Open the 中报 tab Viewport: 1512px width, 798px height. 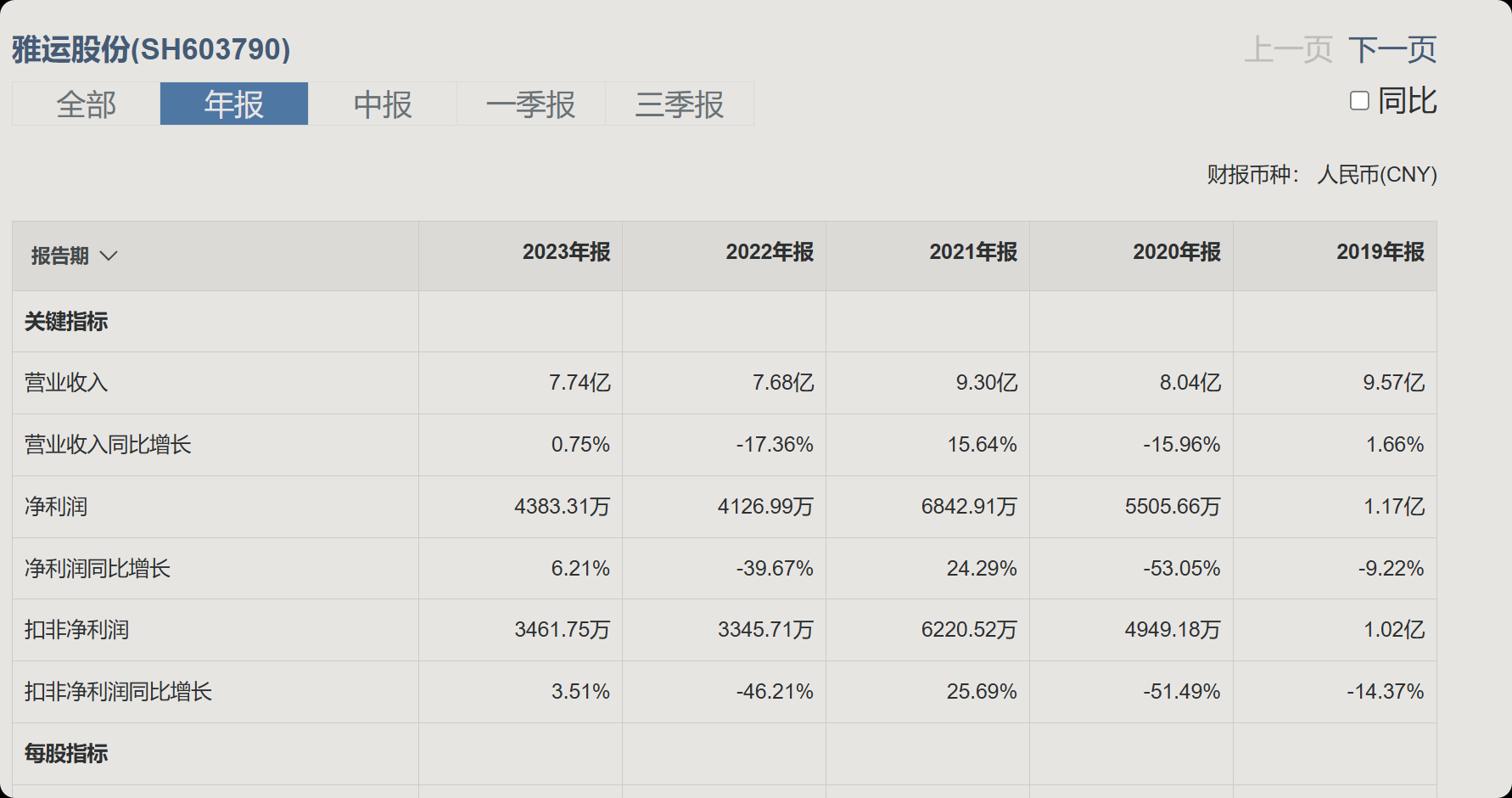[383, 104]
